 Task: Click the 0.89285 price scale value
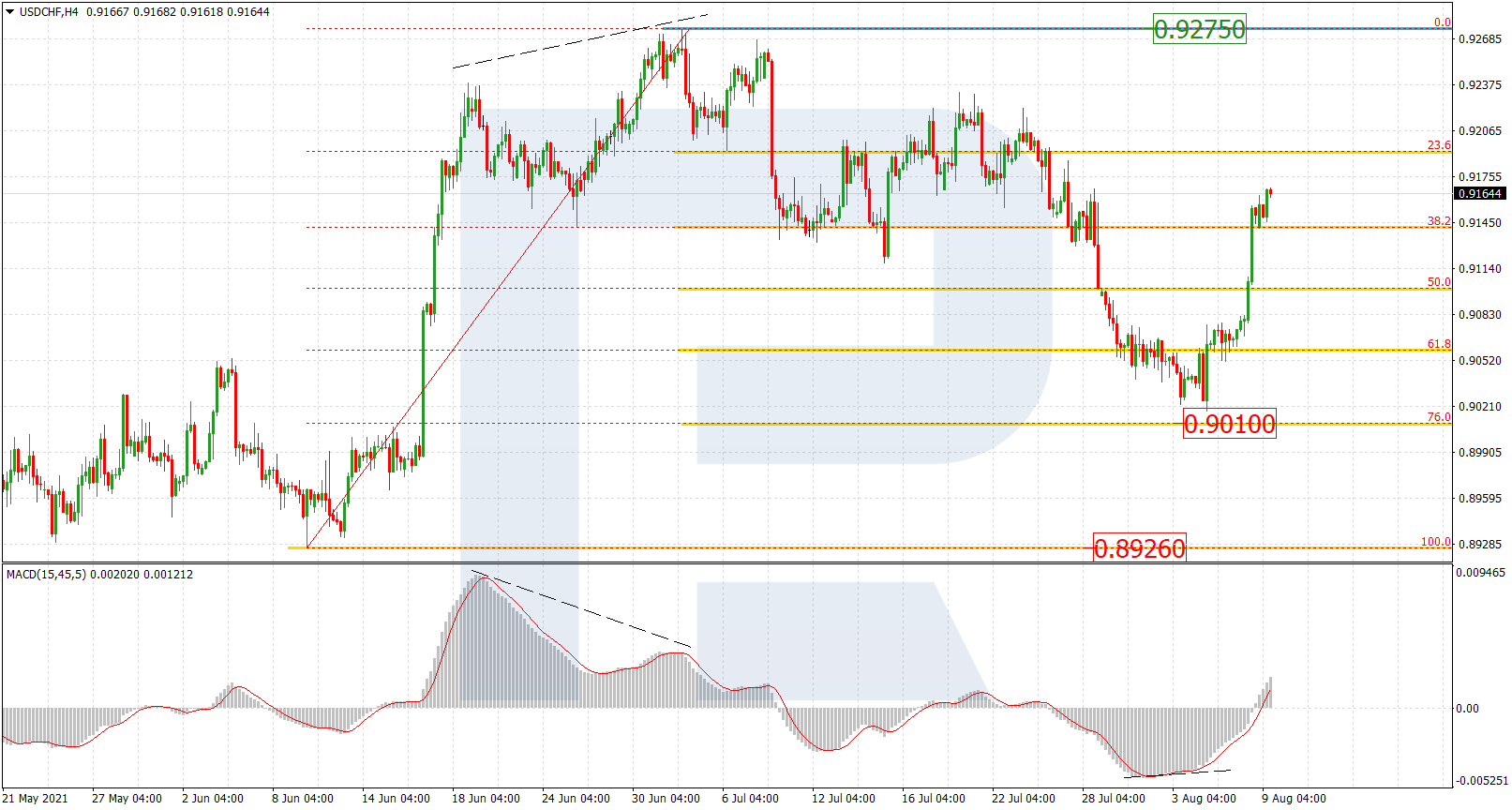tap(1480, 545)
